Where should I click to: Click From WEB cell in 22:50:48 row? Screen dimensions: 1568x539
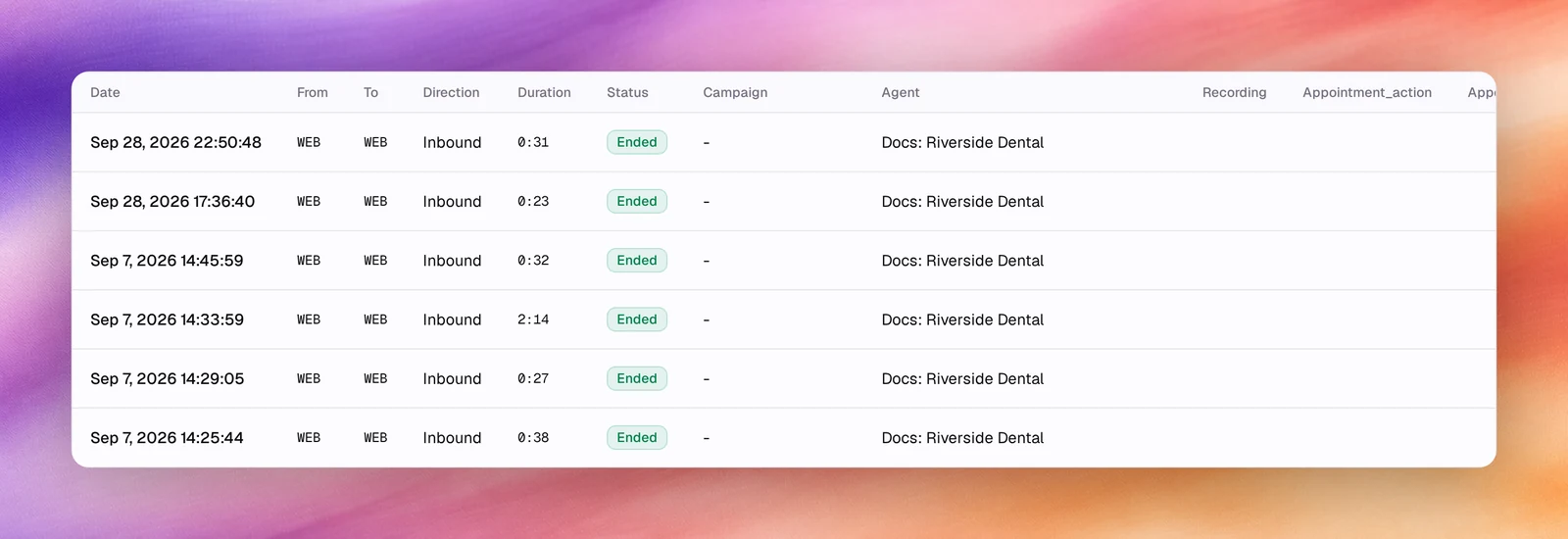coord(309,142)
